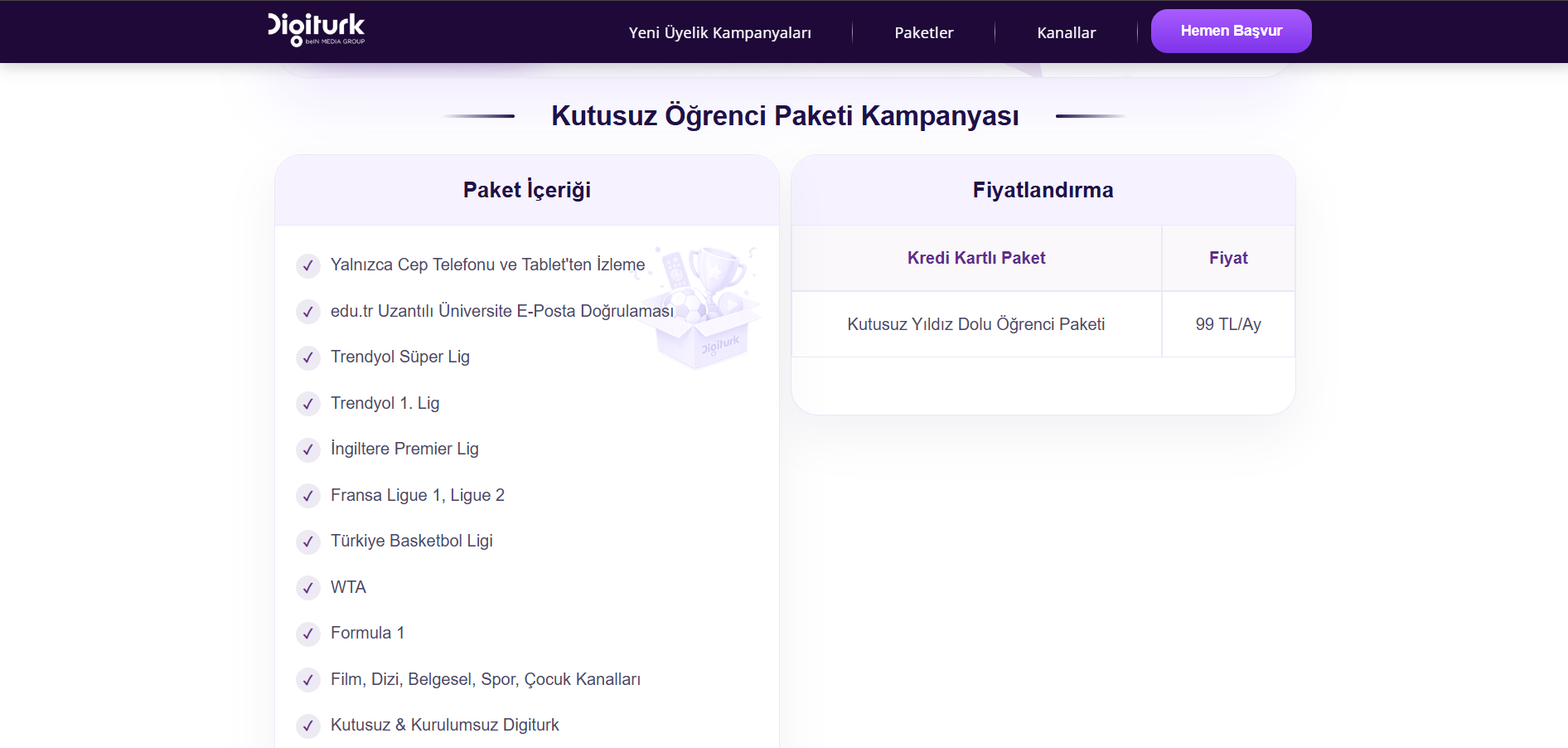1568x748 pixels.
Task: Click checkmark icon beside İngiltere Premier Lig
Action: [x=308, y=449]
